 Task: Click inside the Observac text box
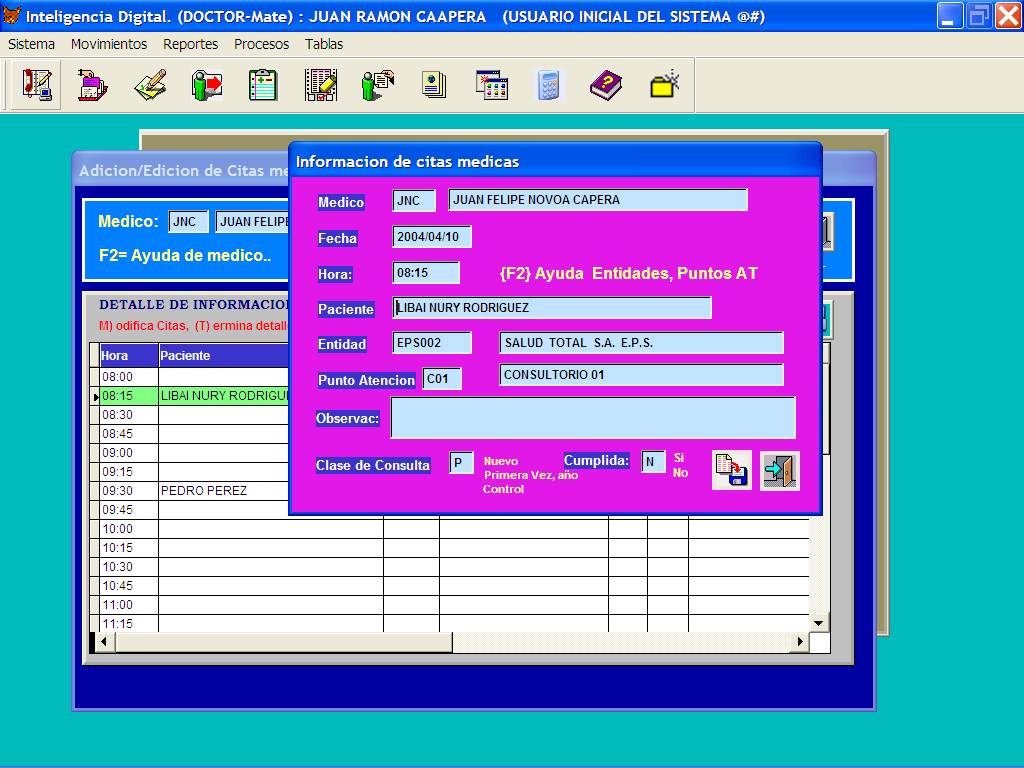coord(593,418)
